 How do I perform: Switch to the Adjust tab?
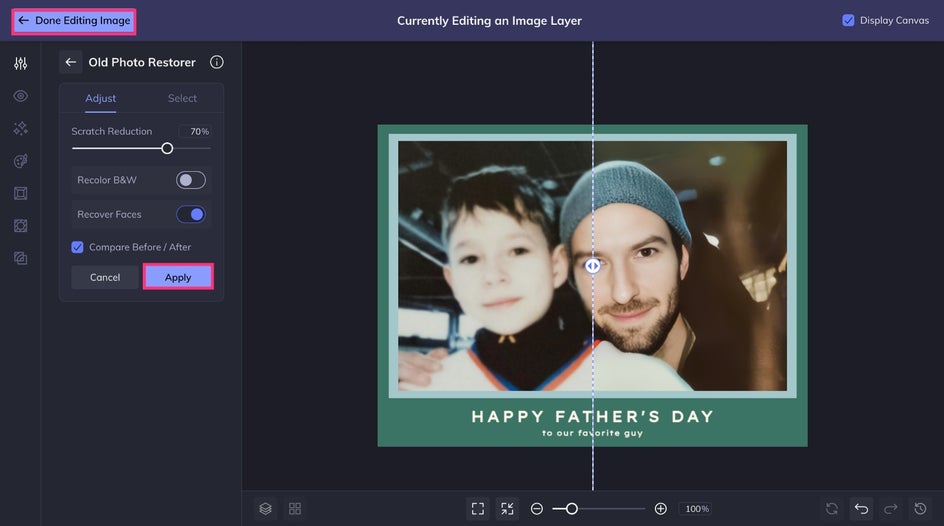coord(101,98)
